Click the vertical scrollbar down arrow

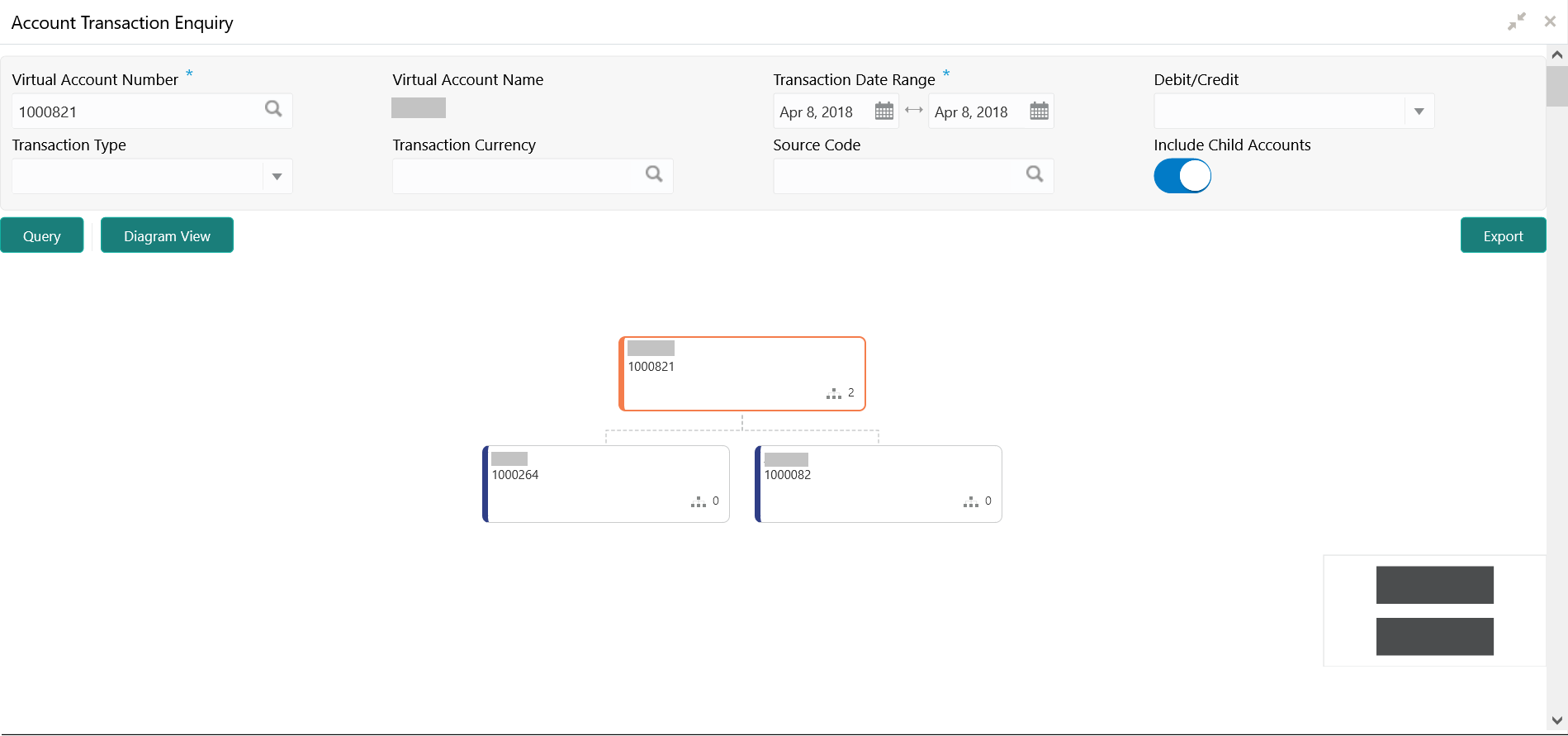1556,720
